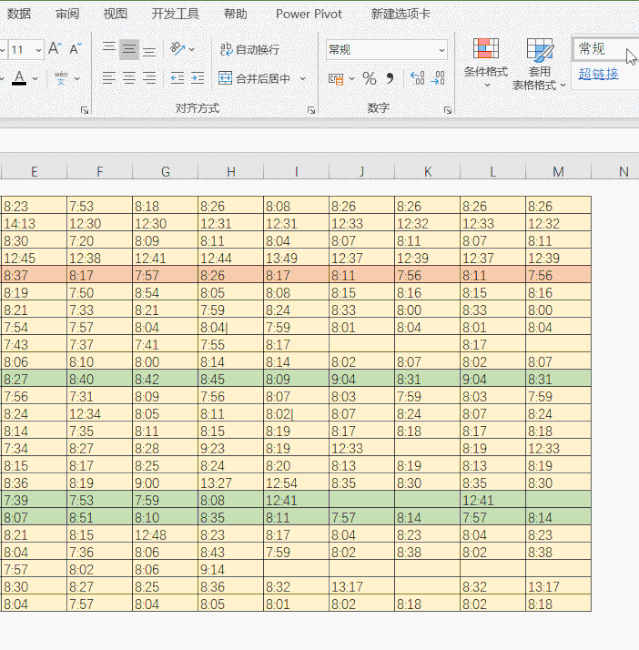Open the text orientation dropdown arrow
This screenshot has width=639, height=650.
click(x=192, y=49)
